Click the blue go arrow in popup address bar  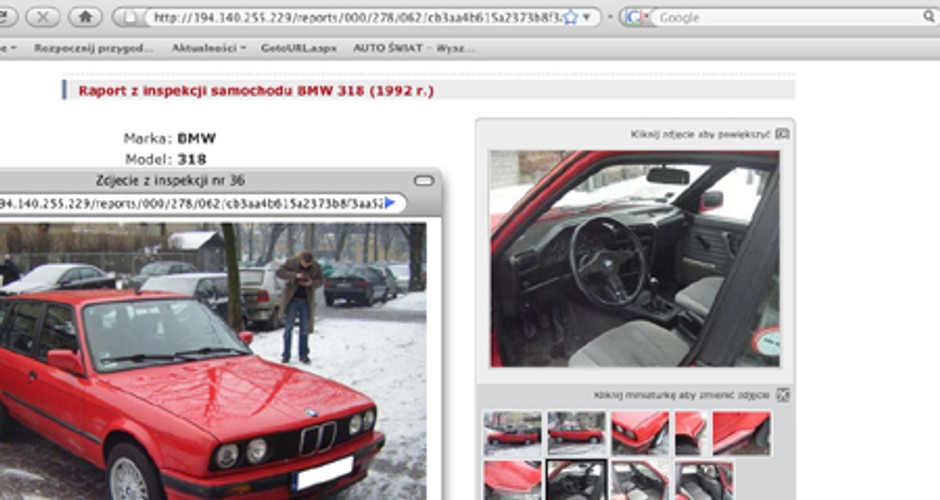click(x=390, y=203)
